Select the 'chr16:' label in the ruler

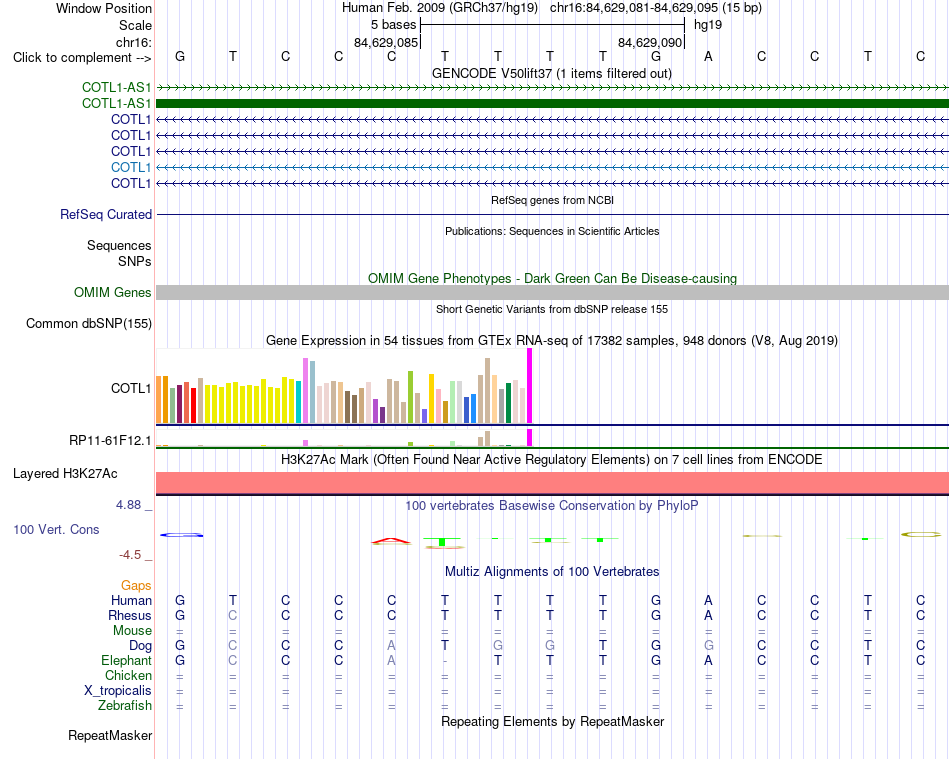(133, 42)
